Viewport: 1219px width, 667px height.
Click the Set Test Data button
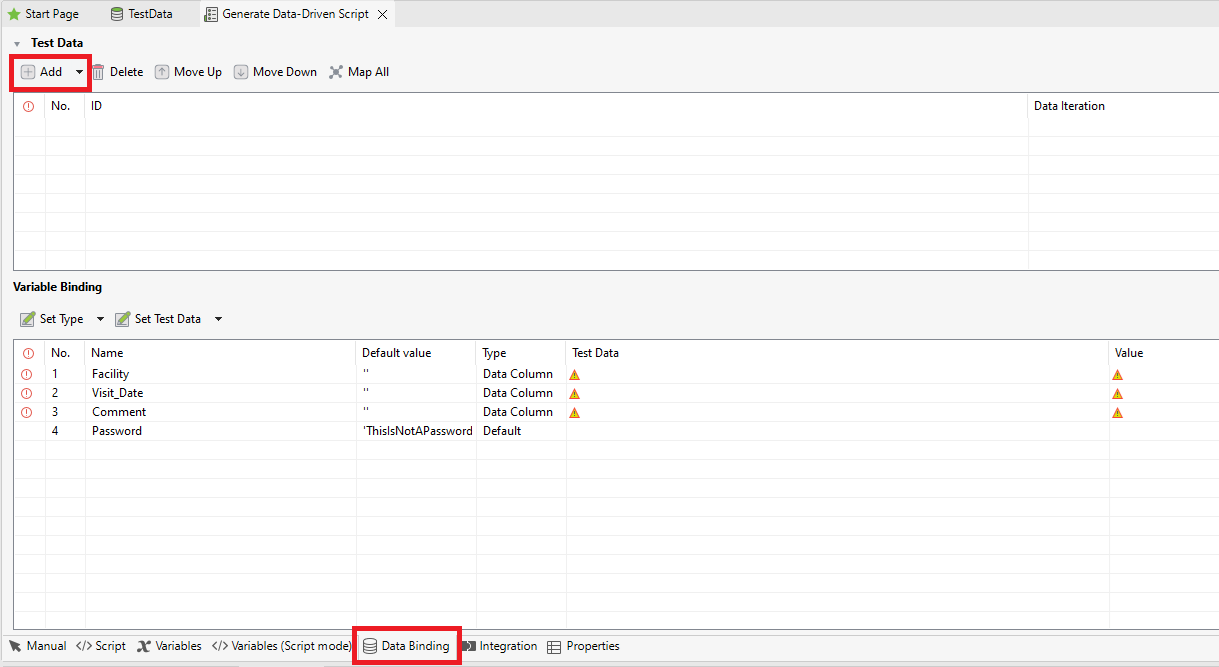click(x=157, y=319)
